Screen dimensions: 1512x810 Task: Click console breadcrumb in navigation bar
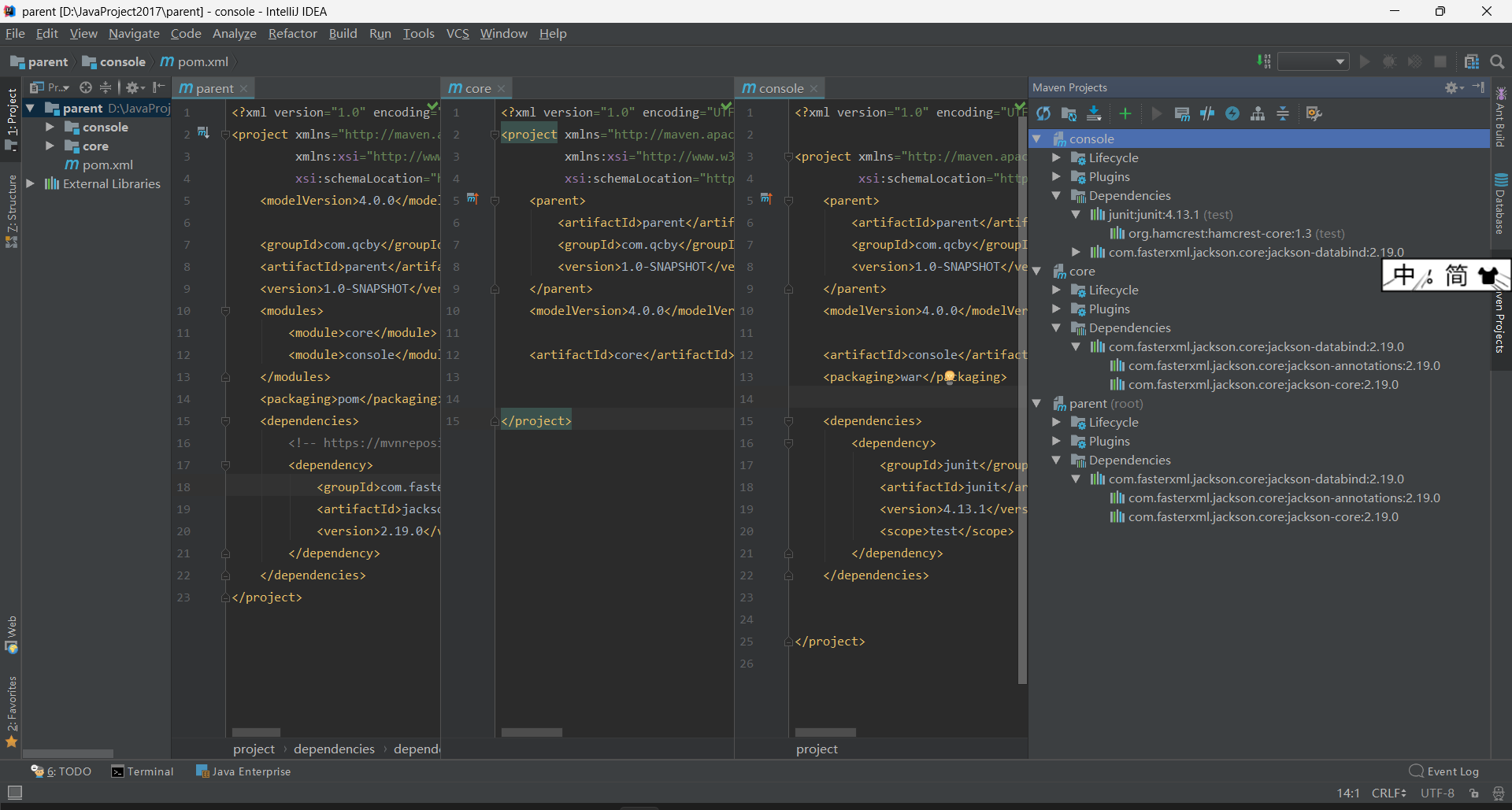pos(114,61)
